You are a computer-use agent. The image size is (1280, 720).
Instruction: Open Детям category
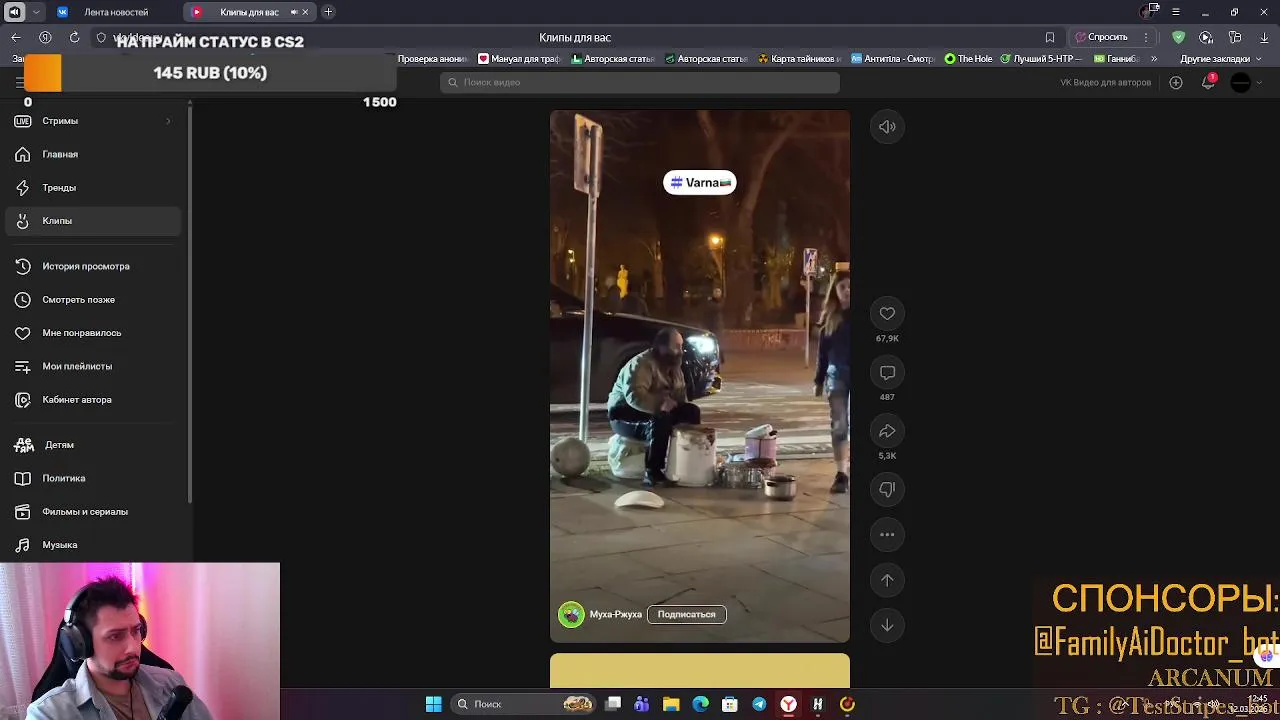coord(93,445)
